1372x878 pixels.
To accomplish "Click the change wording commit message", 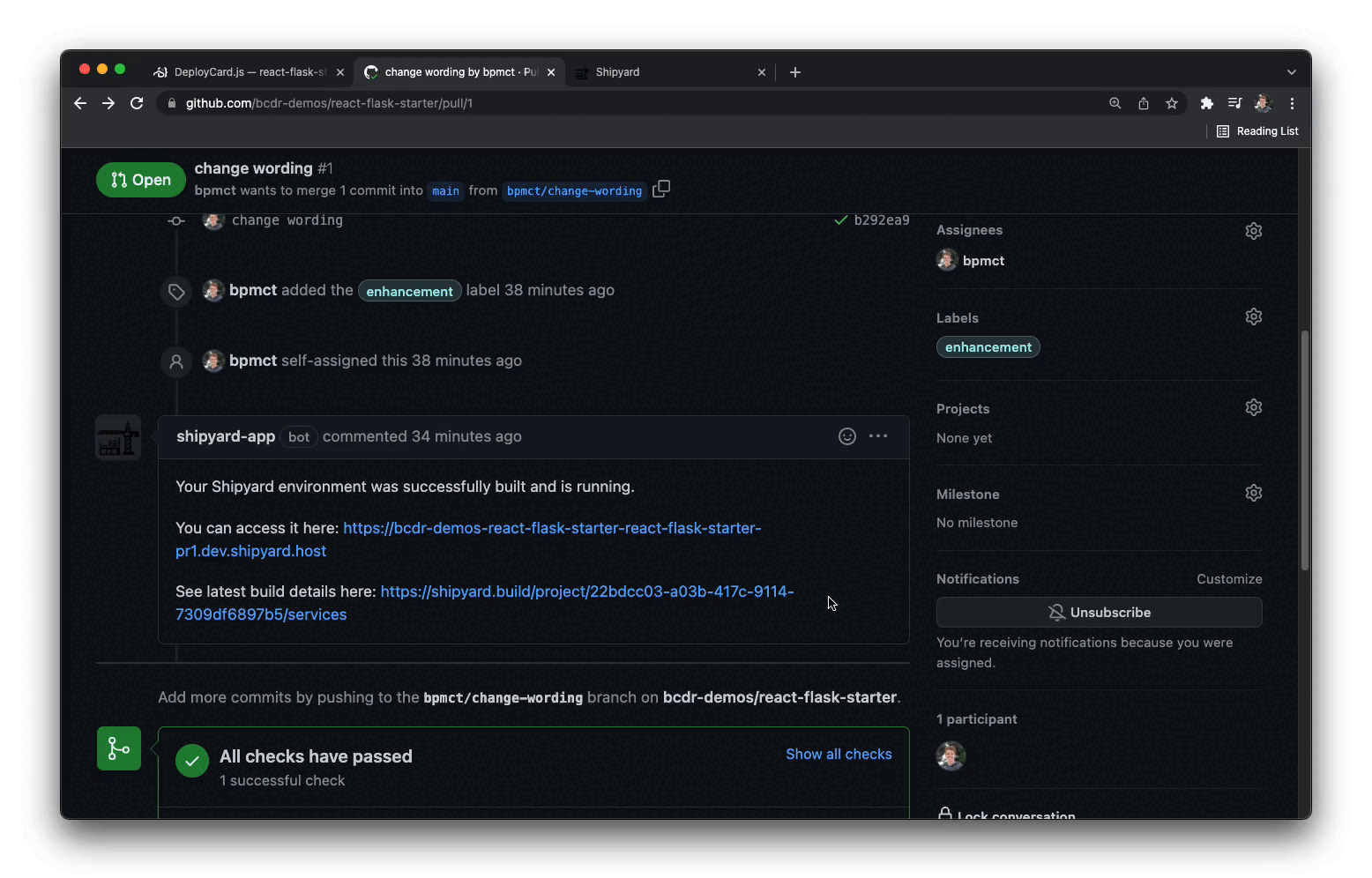I will (287, 220).
